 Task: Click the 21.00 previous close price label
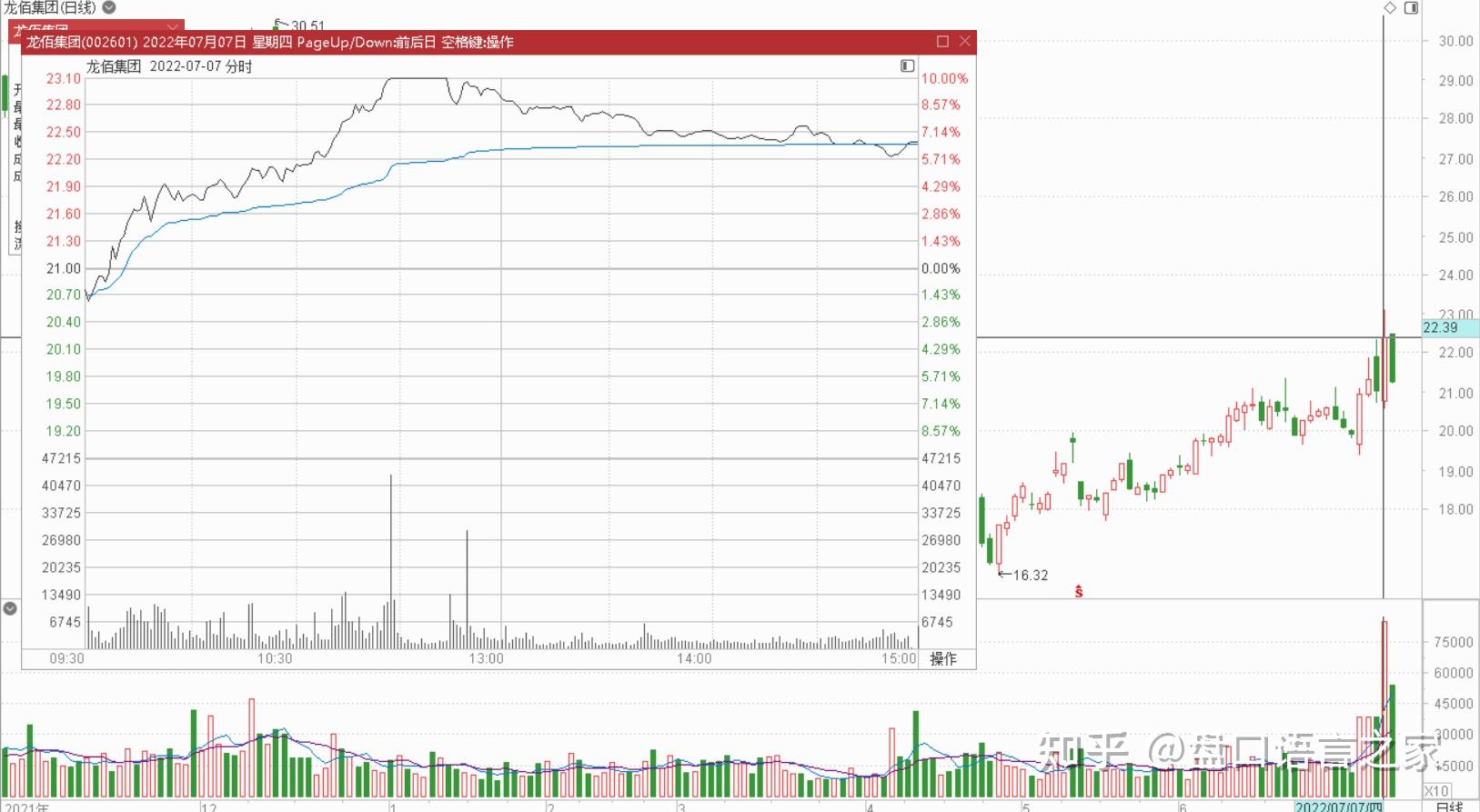tap(64, 268)
